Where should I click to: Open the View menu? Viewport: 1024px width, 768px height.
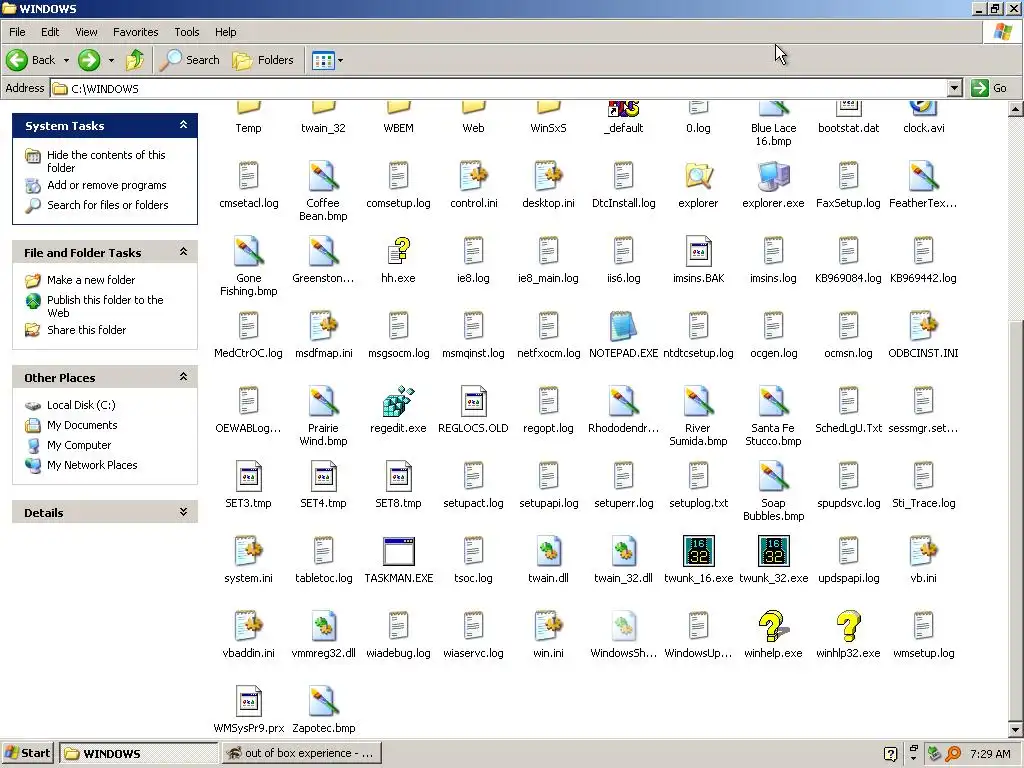tap(86, 32)
